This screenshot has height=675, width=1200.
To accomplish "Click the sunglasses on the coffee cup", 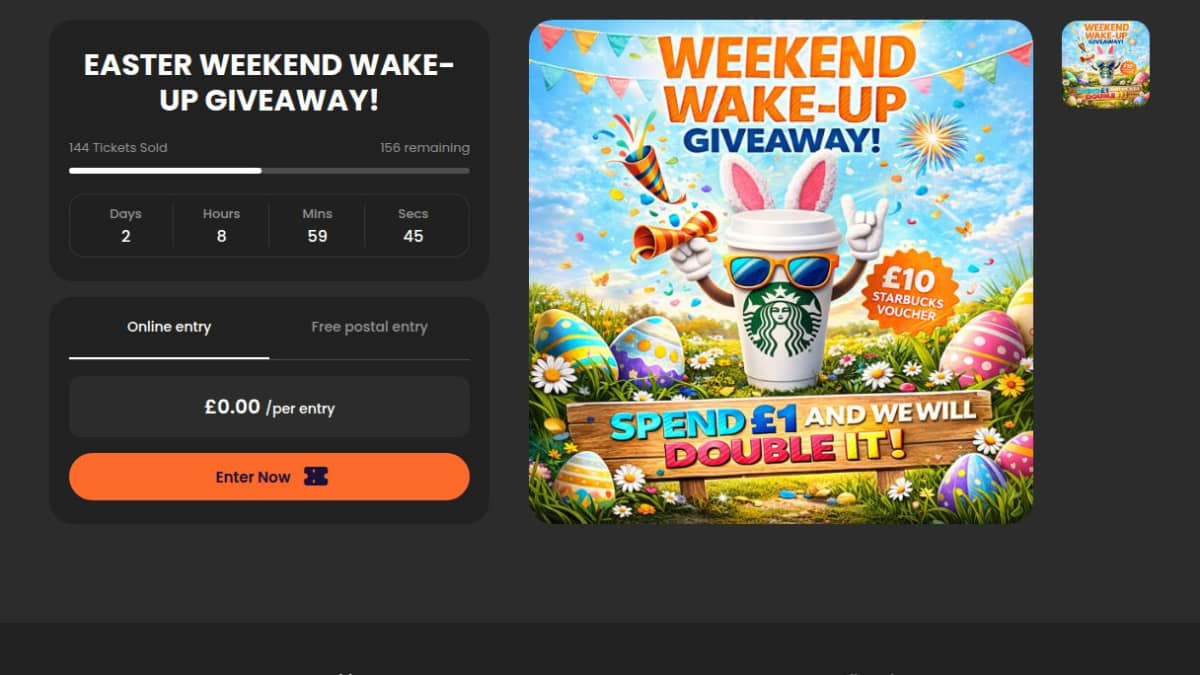I will pyautogui.click(x=780, y=270).
